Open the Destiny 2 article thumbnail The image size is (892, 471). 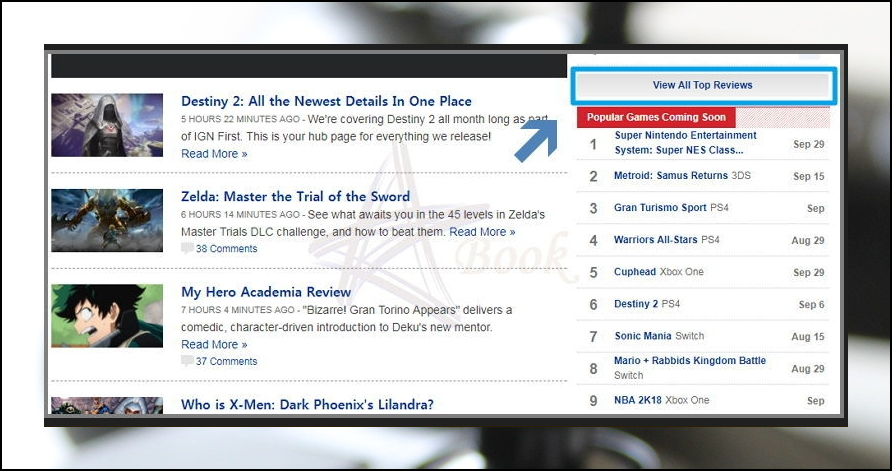107,125
